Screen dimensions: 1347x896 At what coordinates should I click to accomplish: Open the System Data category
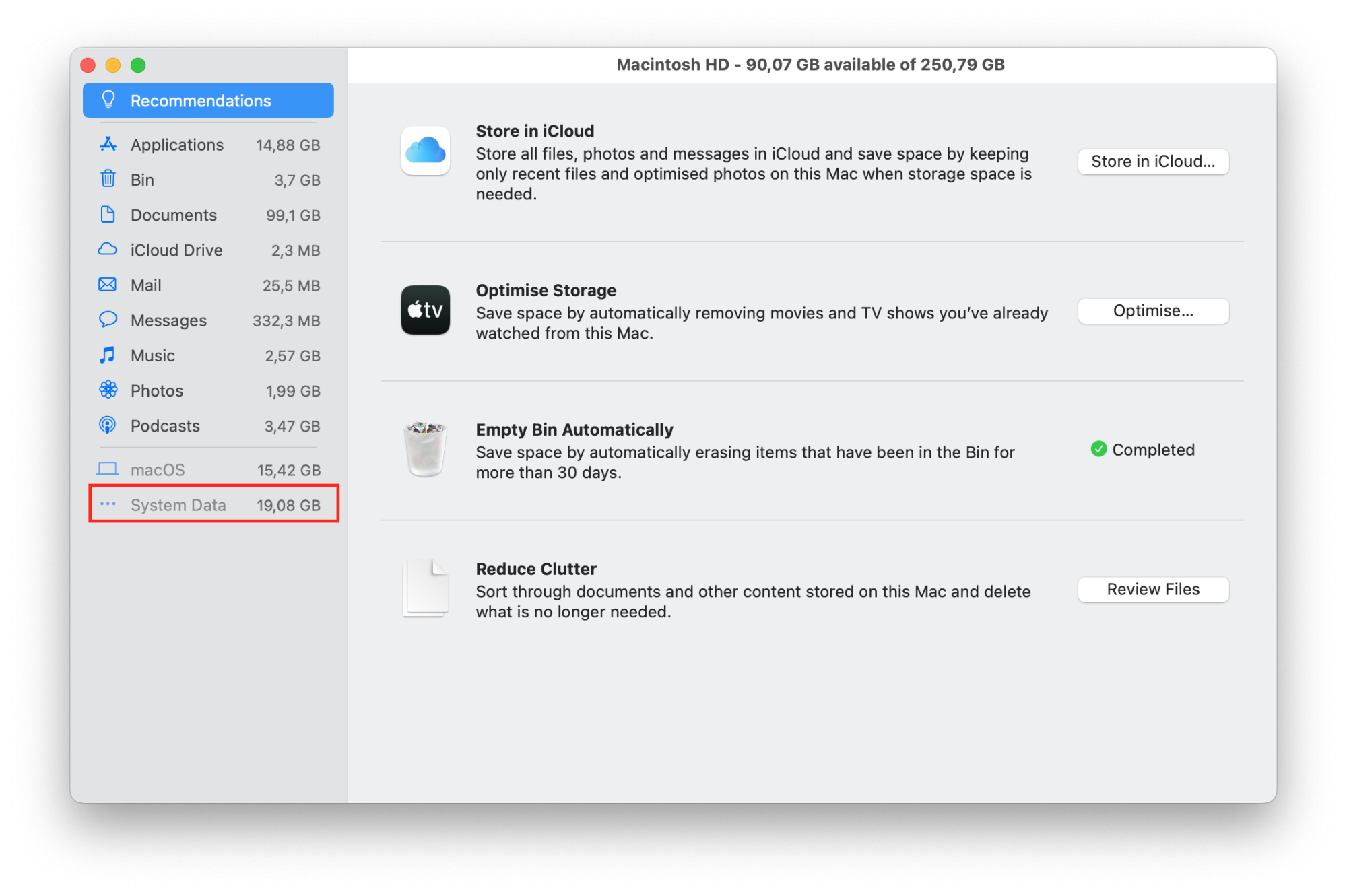coord(213,504)
